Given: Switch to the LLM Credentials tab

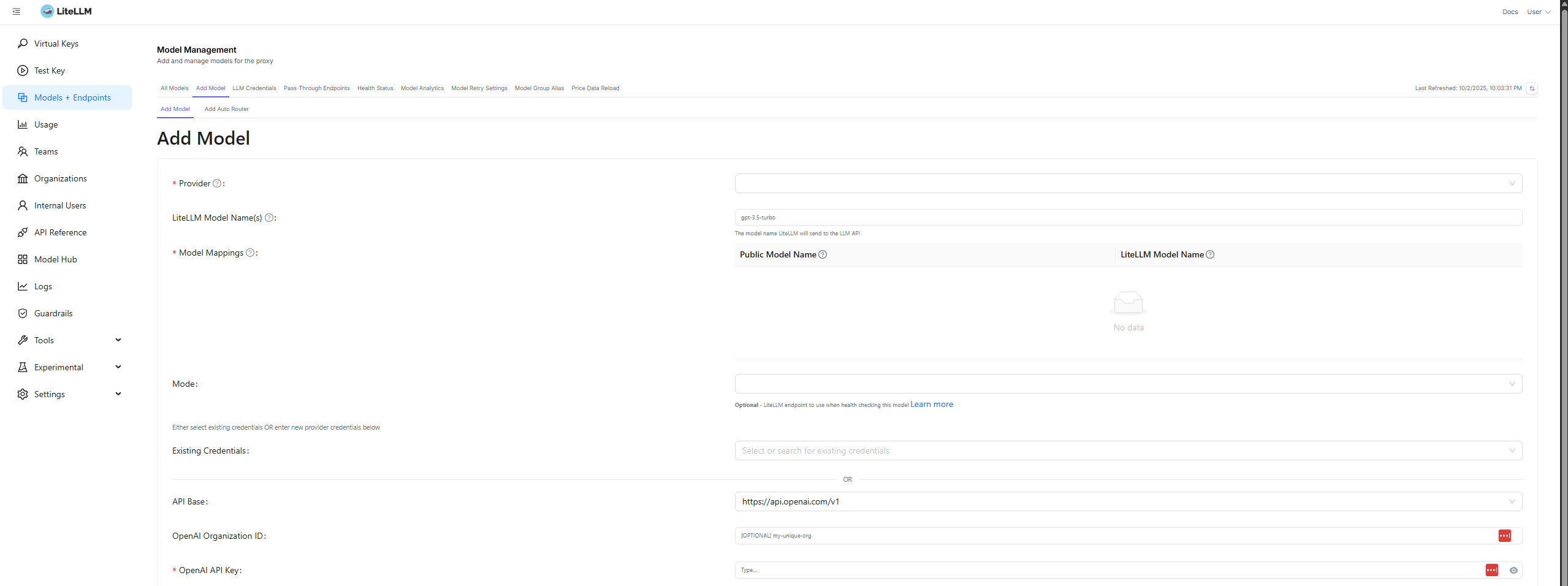Looking at the screenshot, I should (x=254, y=88).
